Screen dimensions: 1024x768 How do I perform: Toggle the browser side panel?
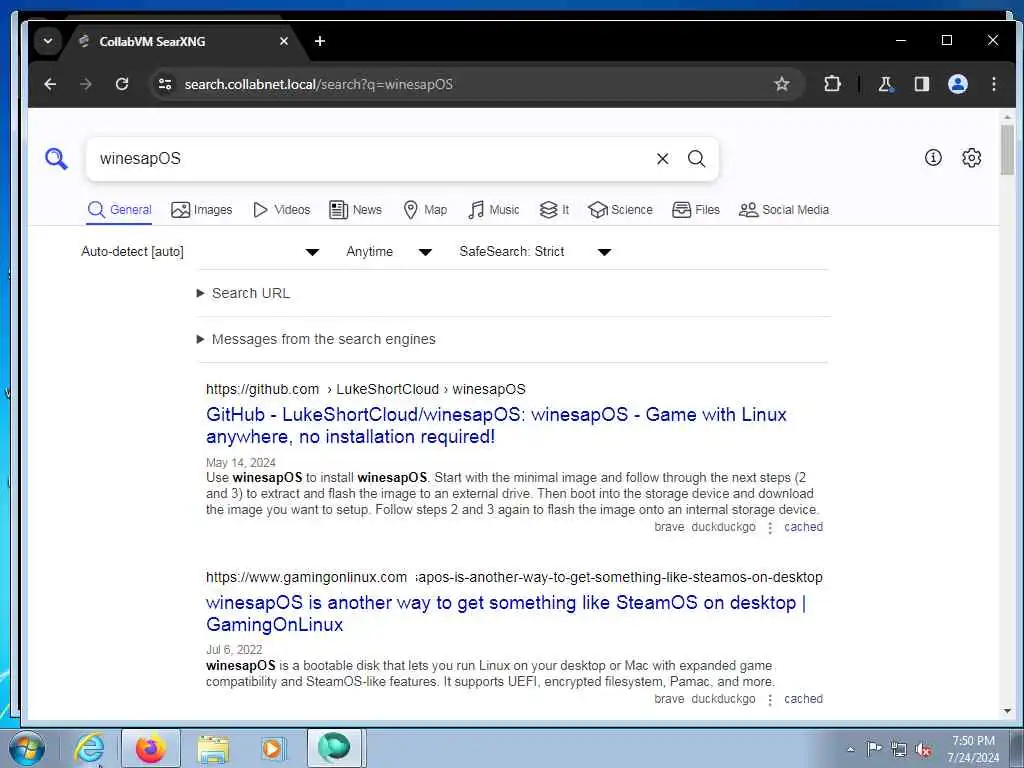(921, 84)
